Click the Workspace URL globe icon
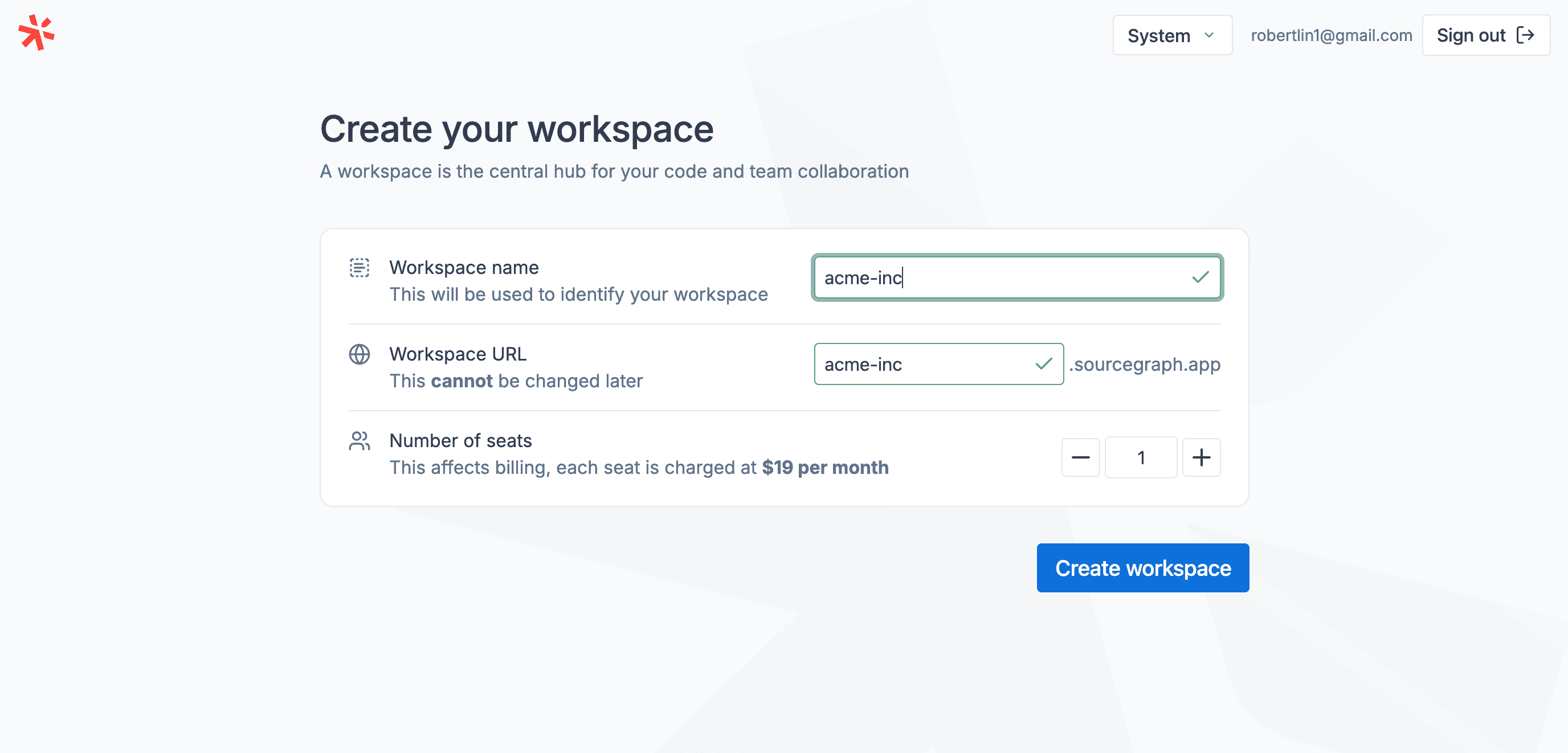The image size is (1568, 753). (359, 354)
